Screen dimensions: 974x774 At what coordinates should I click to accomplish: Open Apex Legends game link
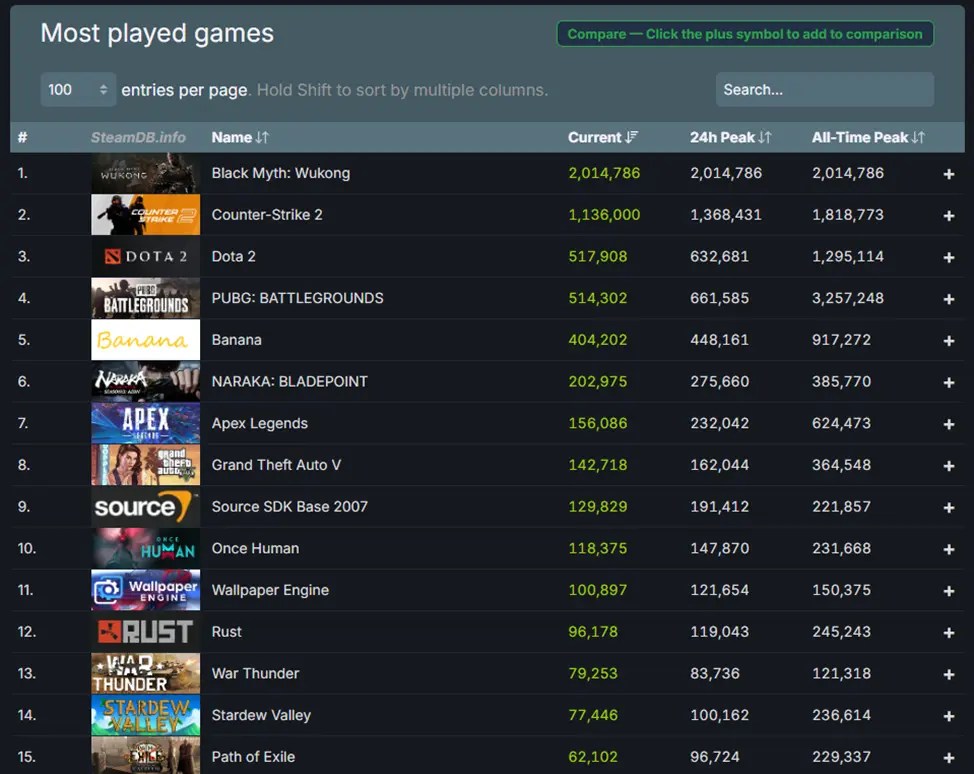coord(260,422)
